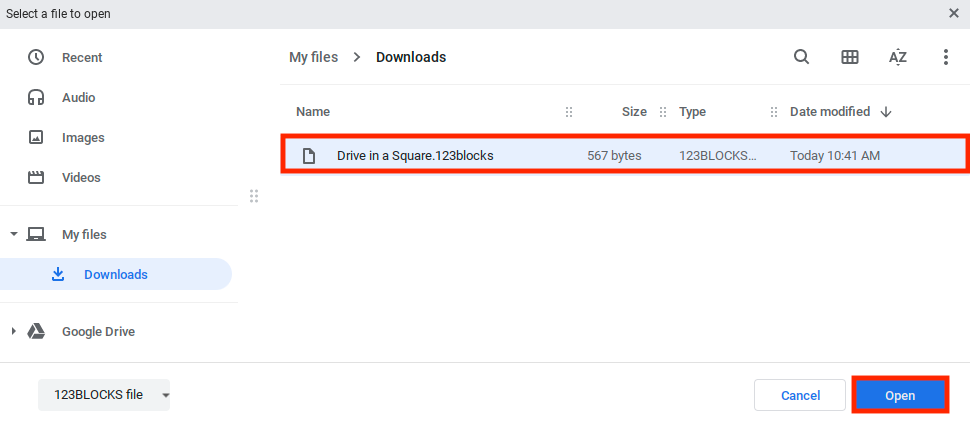Viewport: 970px width, 427px height.
Task: Open the 123BLOCKS file type dropdown
Action: point(104,395)
